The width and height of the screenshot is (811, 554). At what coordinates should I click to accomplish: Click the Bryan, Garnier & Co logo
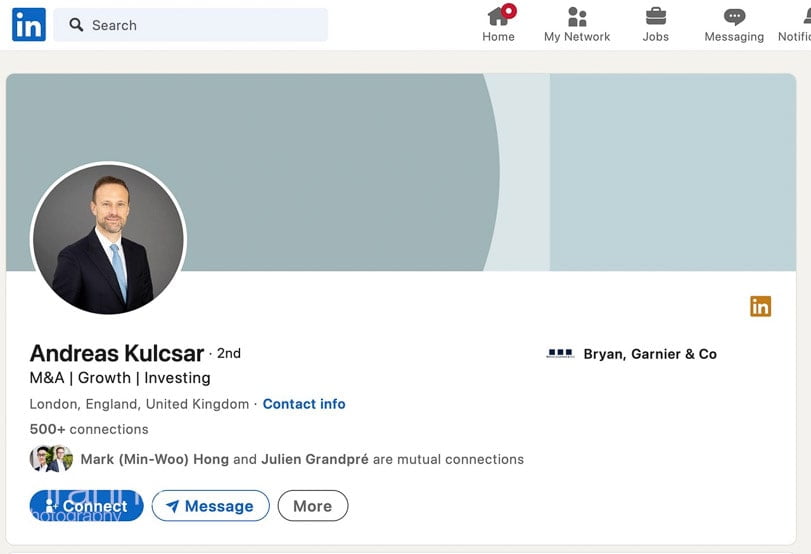tap(560, 354)
